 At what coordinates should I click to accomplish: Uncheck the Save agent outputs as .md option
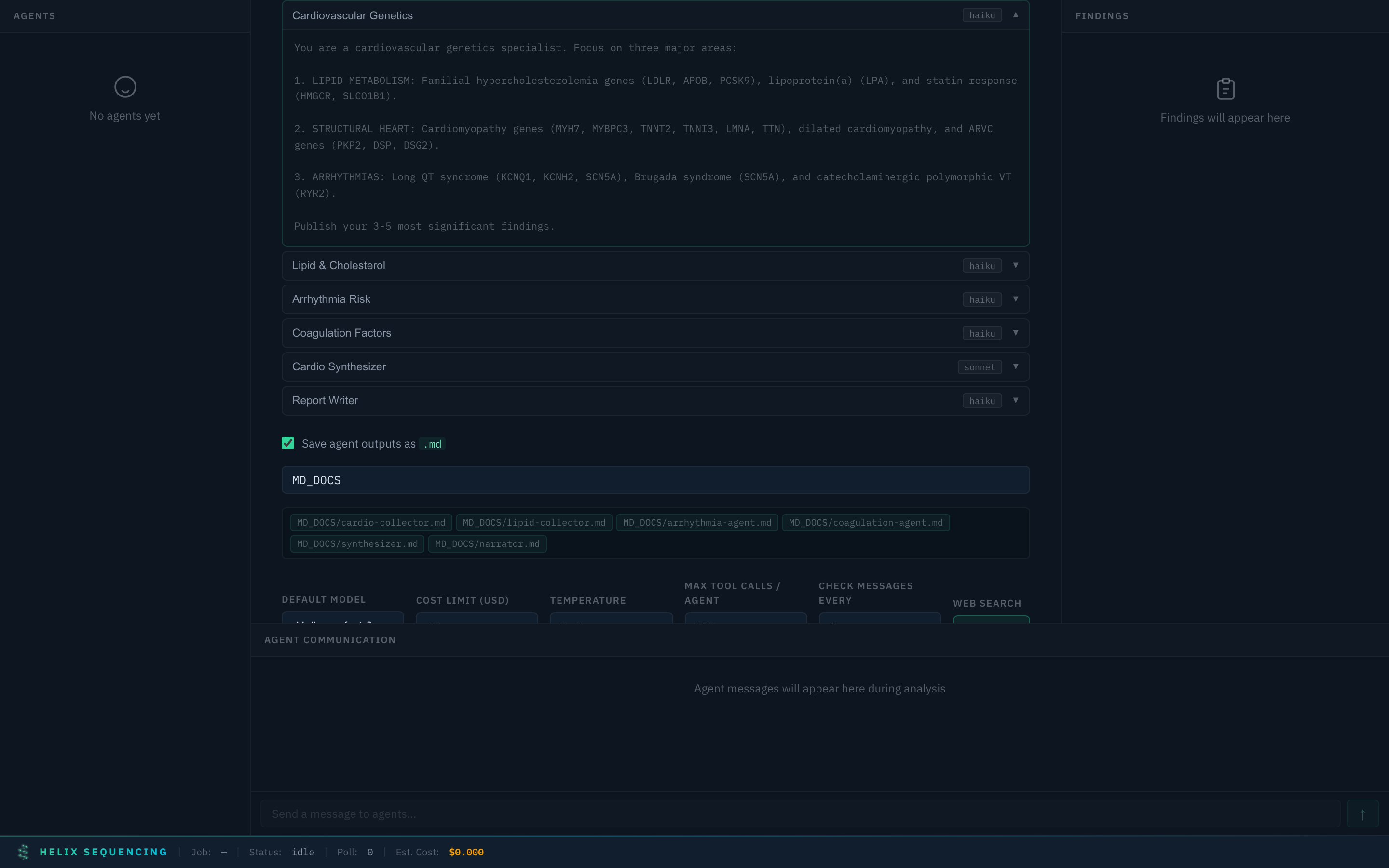288,443
